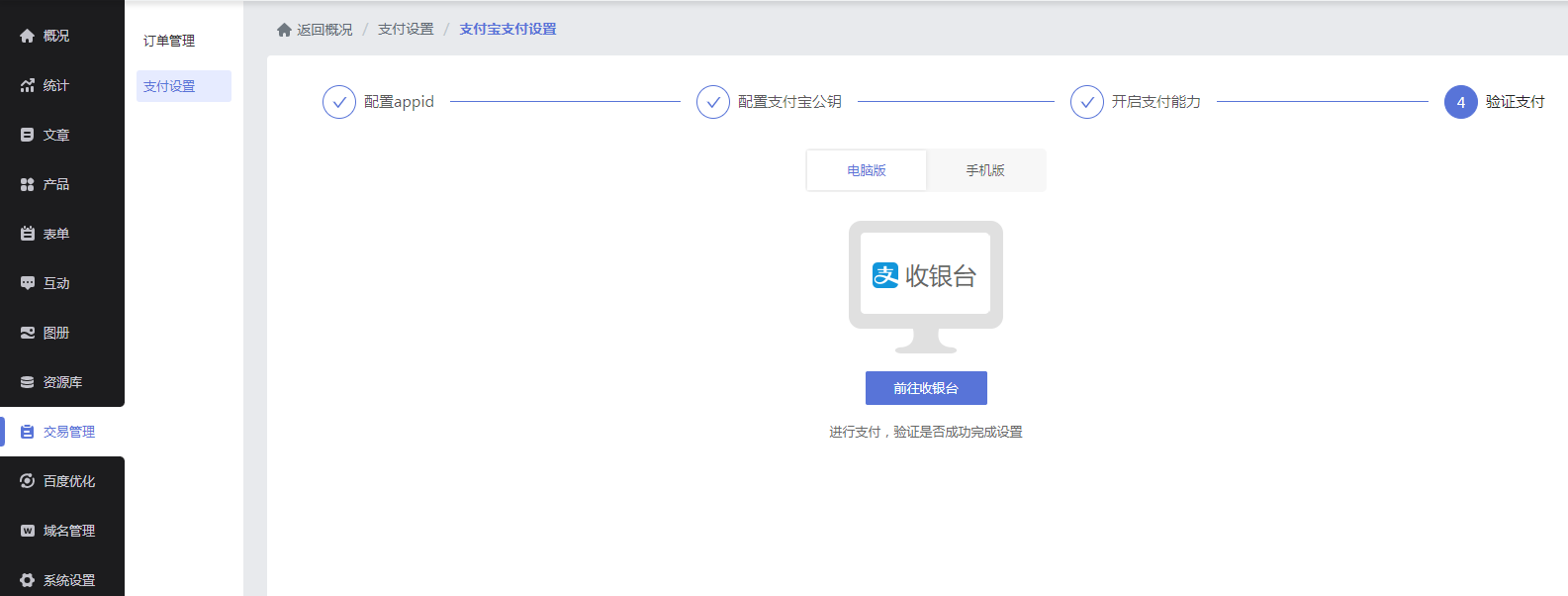Click the image icon beside 图册
Screen dimensions: 1568x596
tap(27, 333)
